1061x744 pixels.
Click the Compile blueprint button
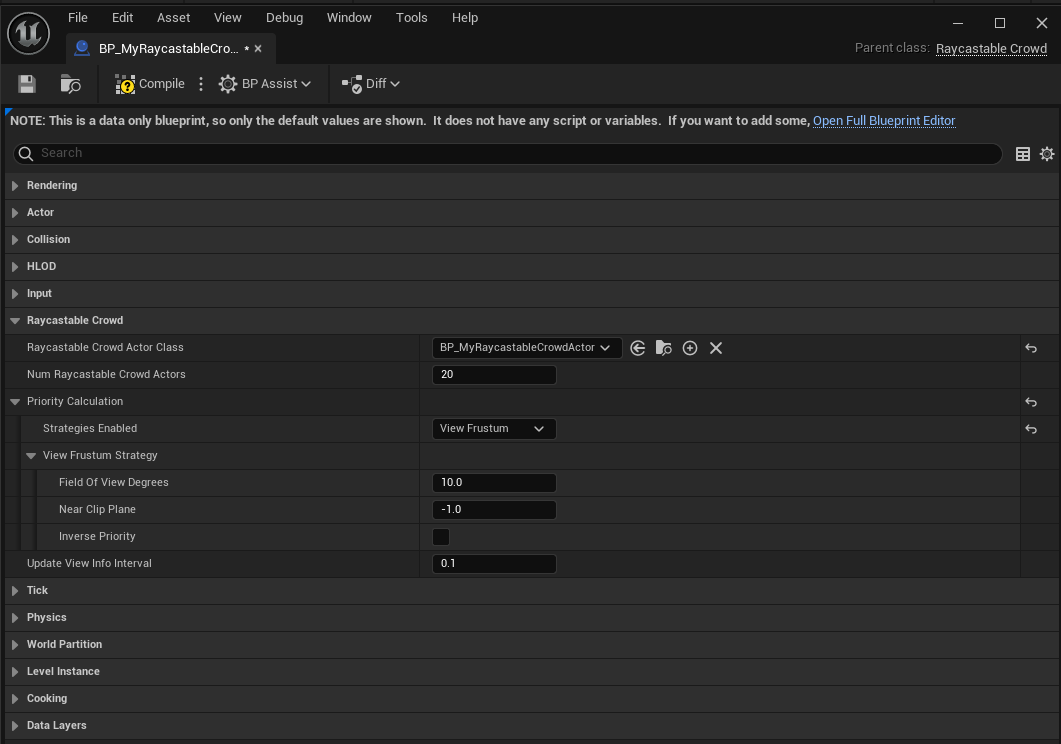click(x=151, y=84)
